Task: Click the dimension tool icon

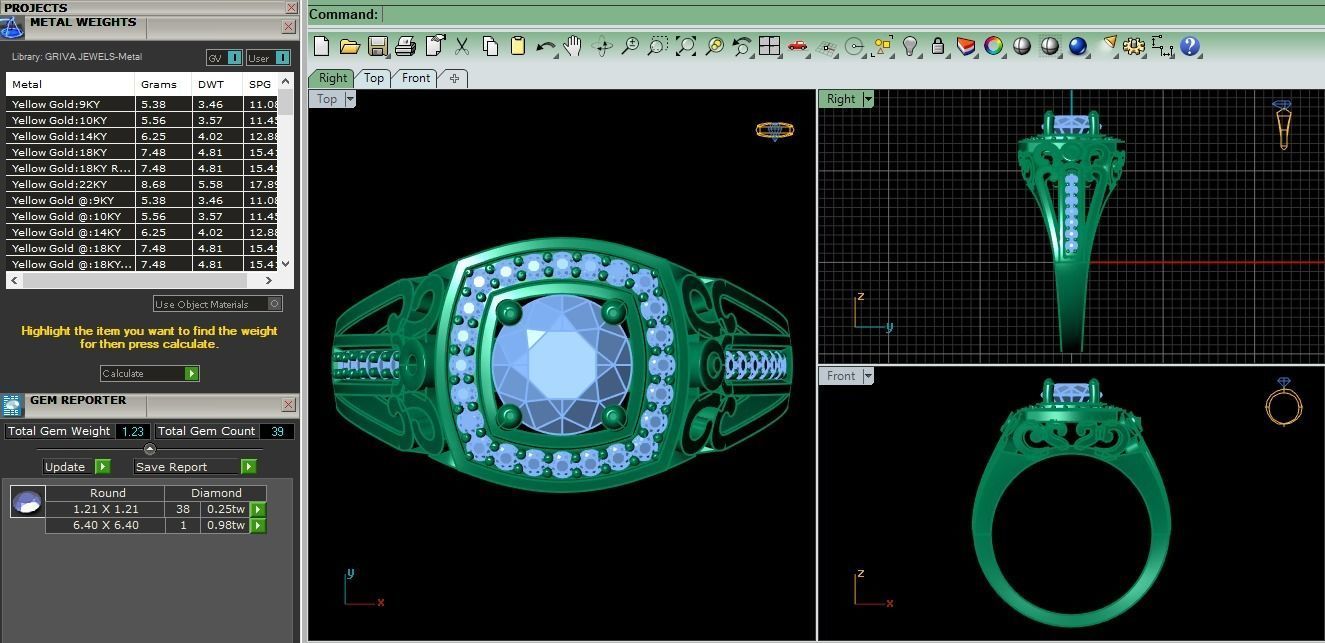Action: (1162, 46)
